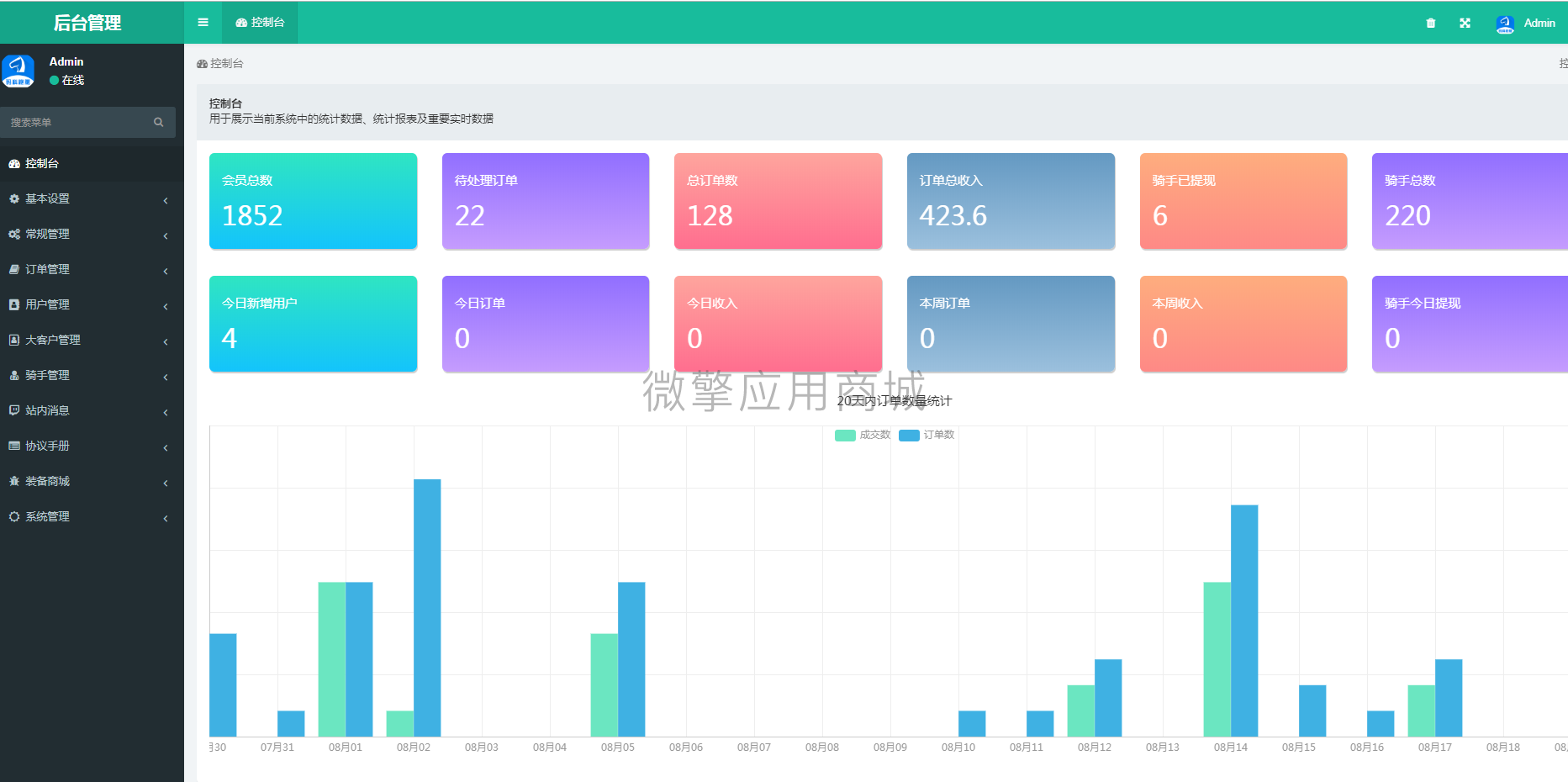Open the 基本设置 menu item
The image size is (1568, 782).
92,198
